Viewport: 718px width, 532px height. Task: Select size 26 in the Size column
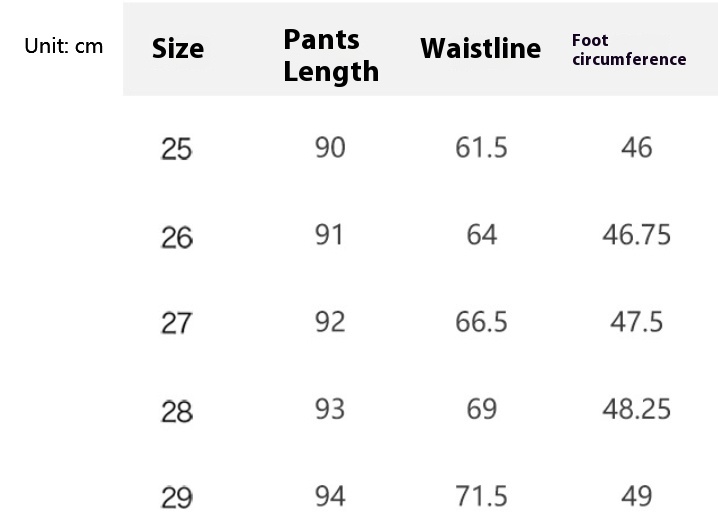point(177,238)
